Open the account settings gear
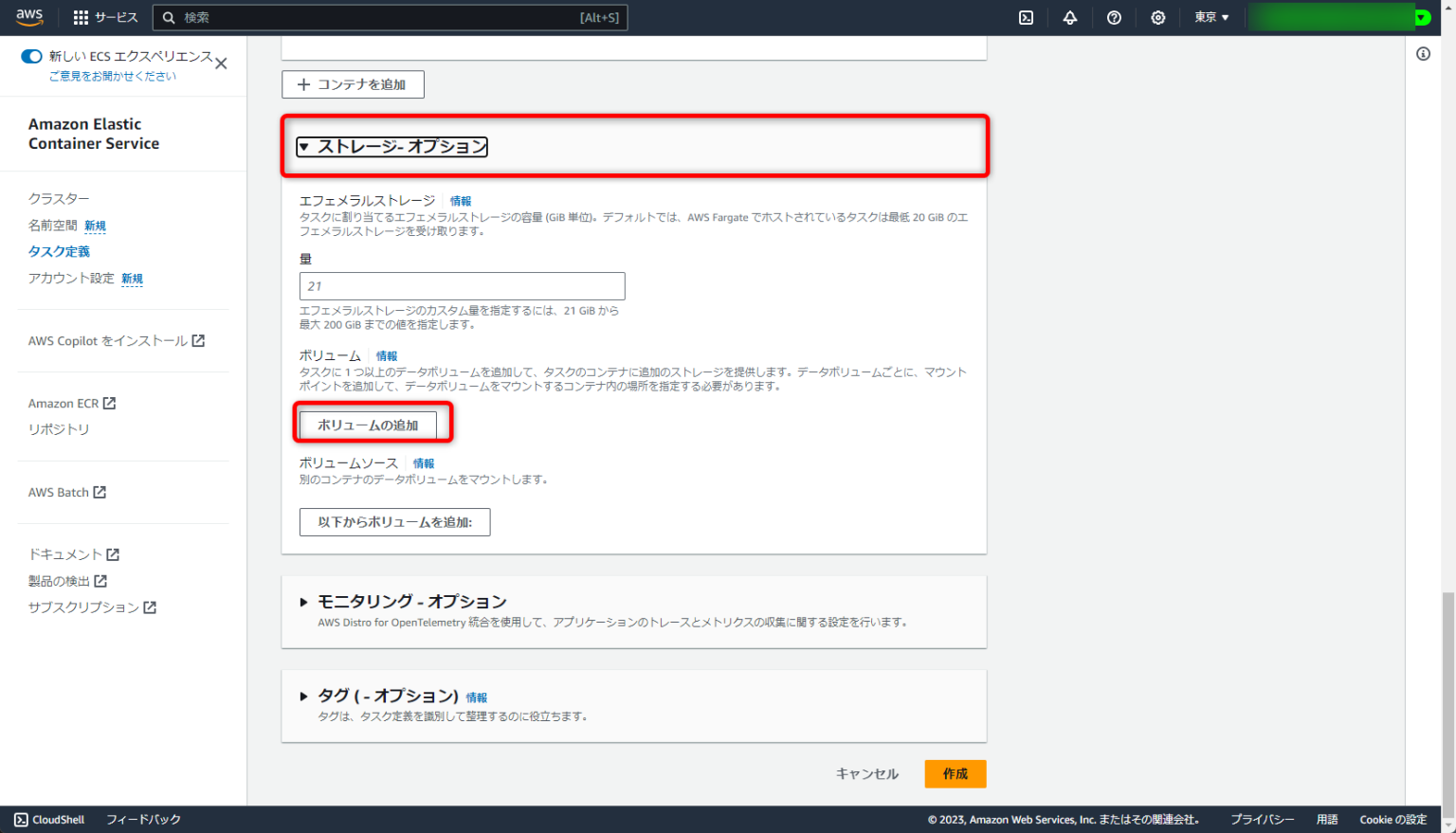 tap(1157, 16)
